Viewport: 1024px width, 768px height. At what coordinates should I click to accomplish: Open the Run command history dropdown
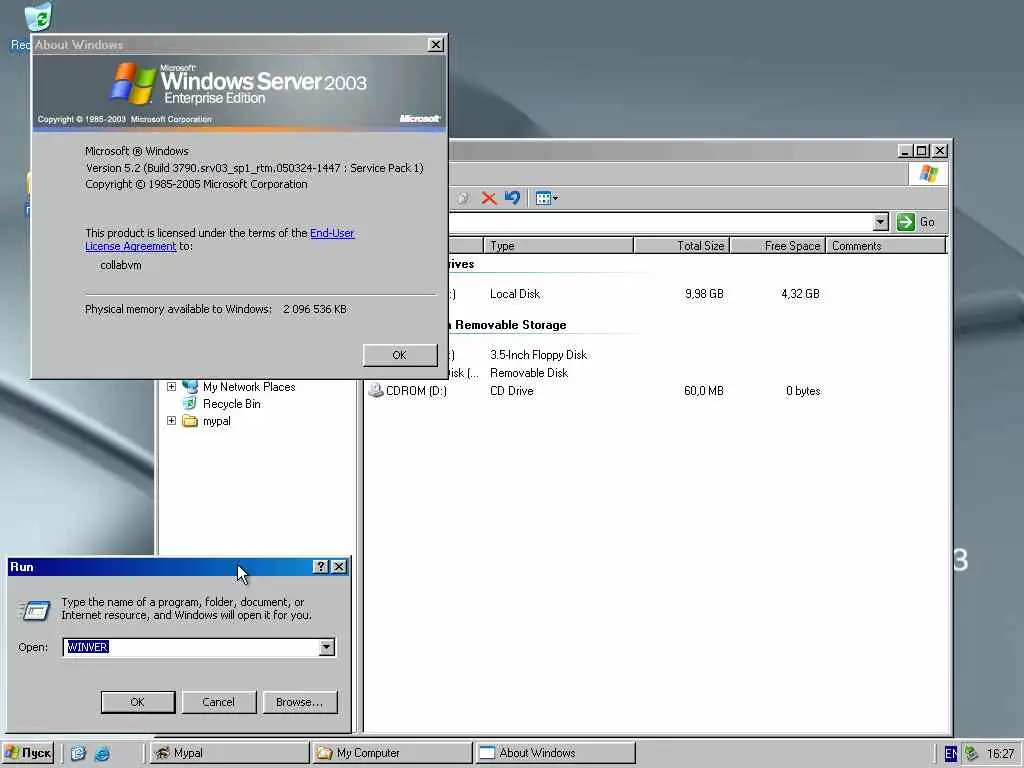[327, 647]
